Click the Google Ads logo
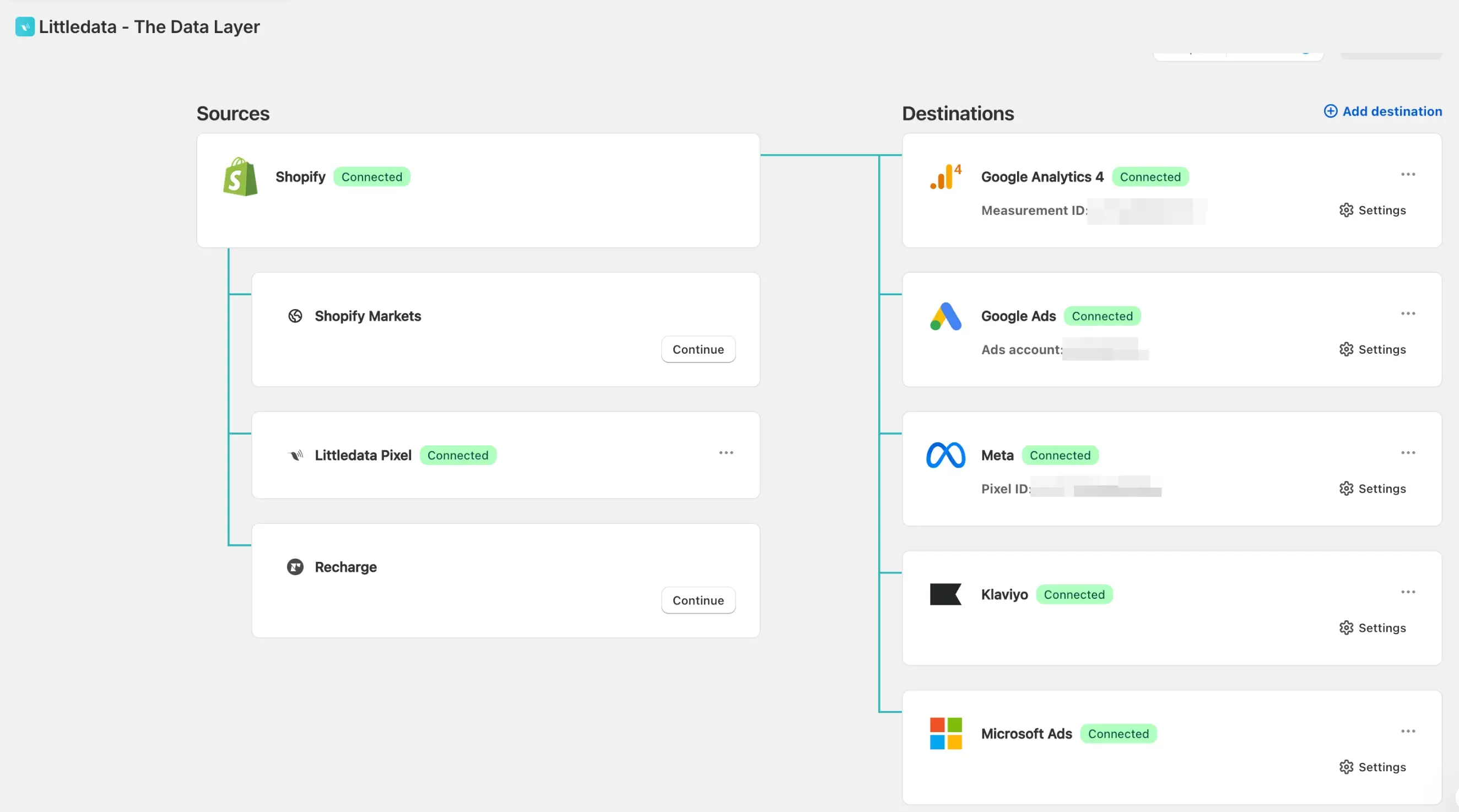 click(945, 316)
